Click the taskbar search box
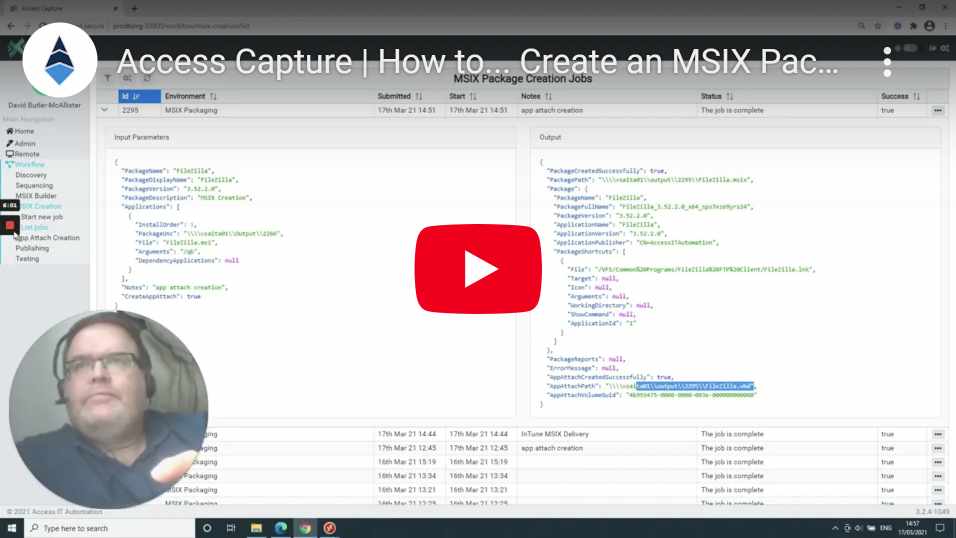956x538 pixels. coord(110,528)
